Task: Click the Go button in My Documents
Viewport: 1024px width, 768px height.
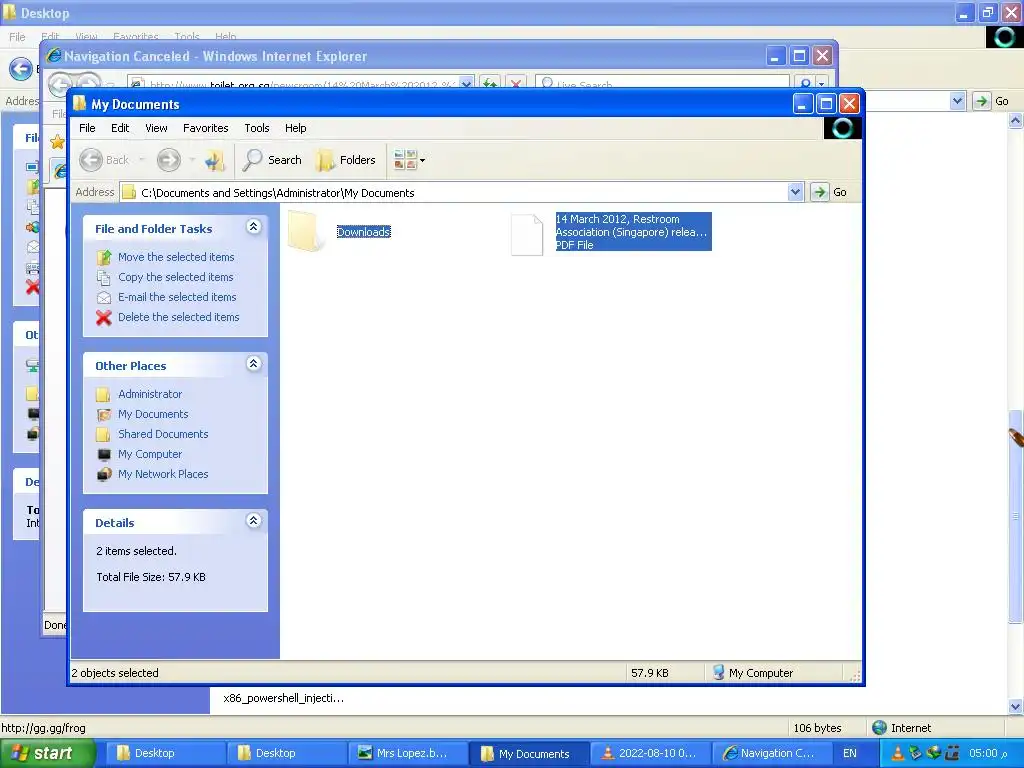Action: pyautogui.click(x=829, y=193)
